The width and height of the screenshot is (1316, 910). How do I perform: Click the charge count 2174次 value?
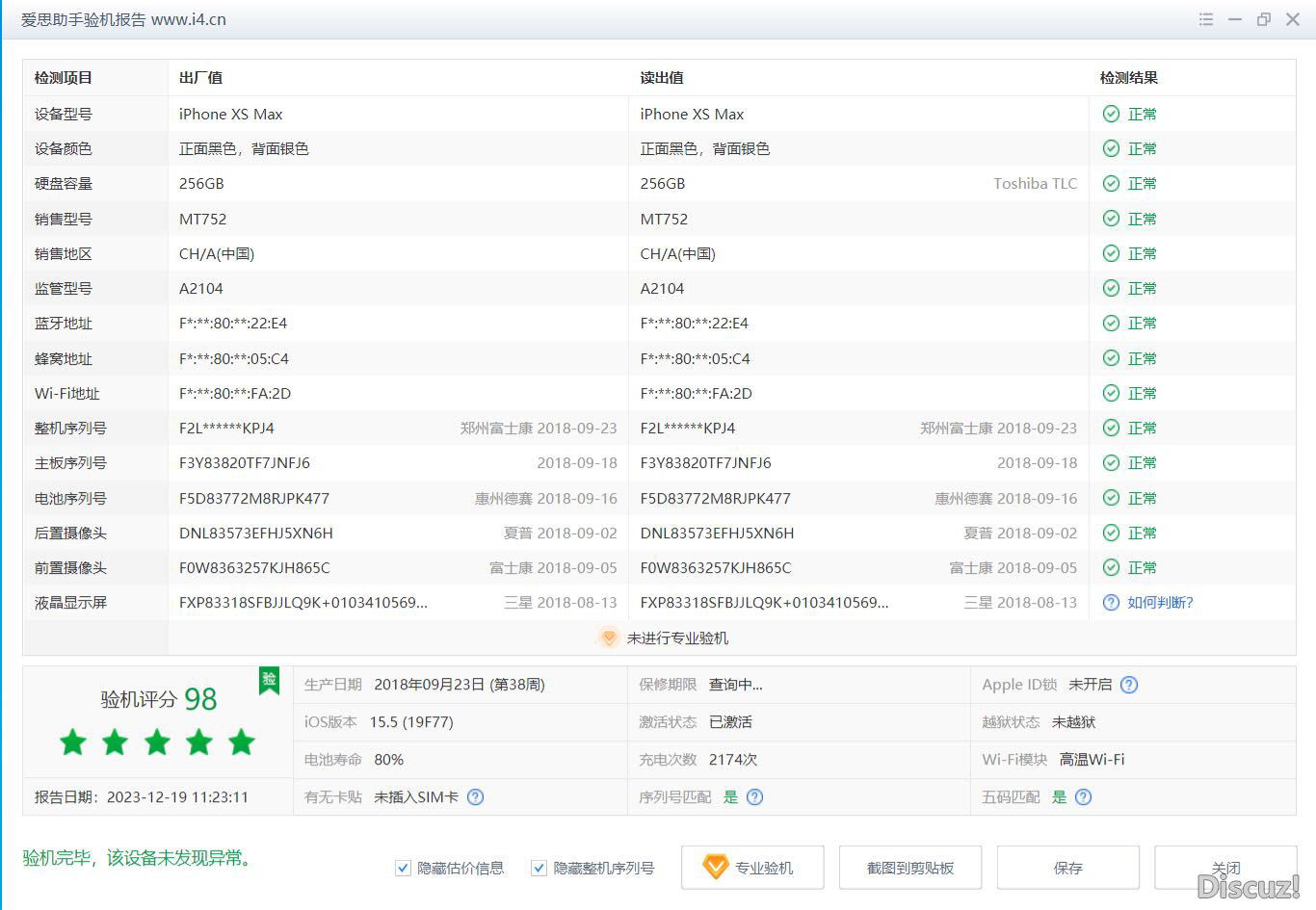[733, 759]
